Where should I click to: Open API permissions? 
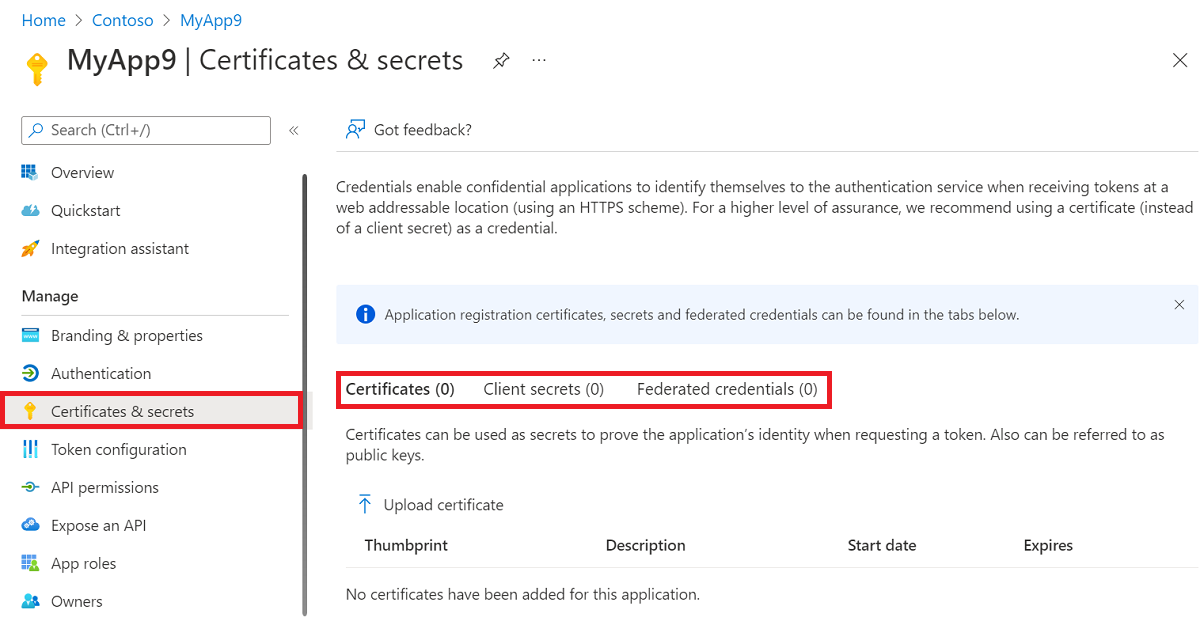(x=104, y=487)
